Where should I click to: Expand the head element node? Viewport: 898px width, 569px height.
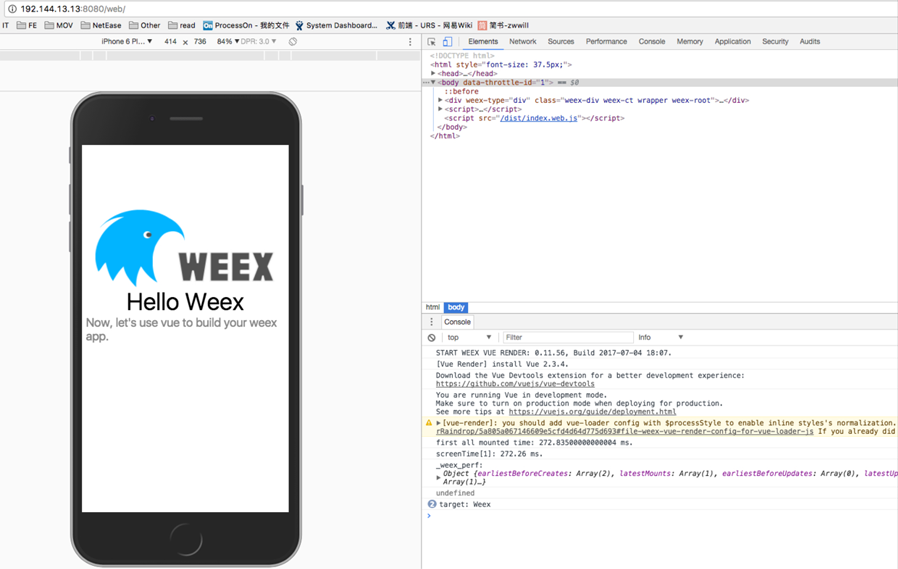(433, 73)
